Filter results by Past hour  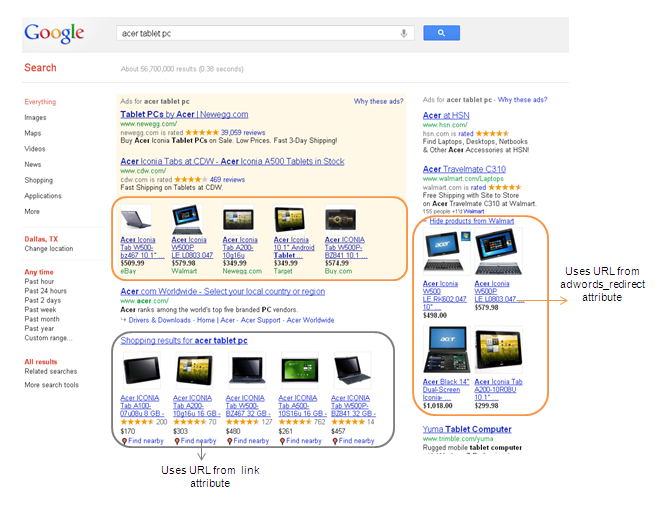click(39, 281)
